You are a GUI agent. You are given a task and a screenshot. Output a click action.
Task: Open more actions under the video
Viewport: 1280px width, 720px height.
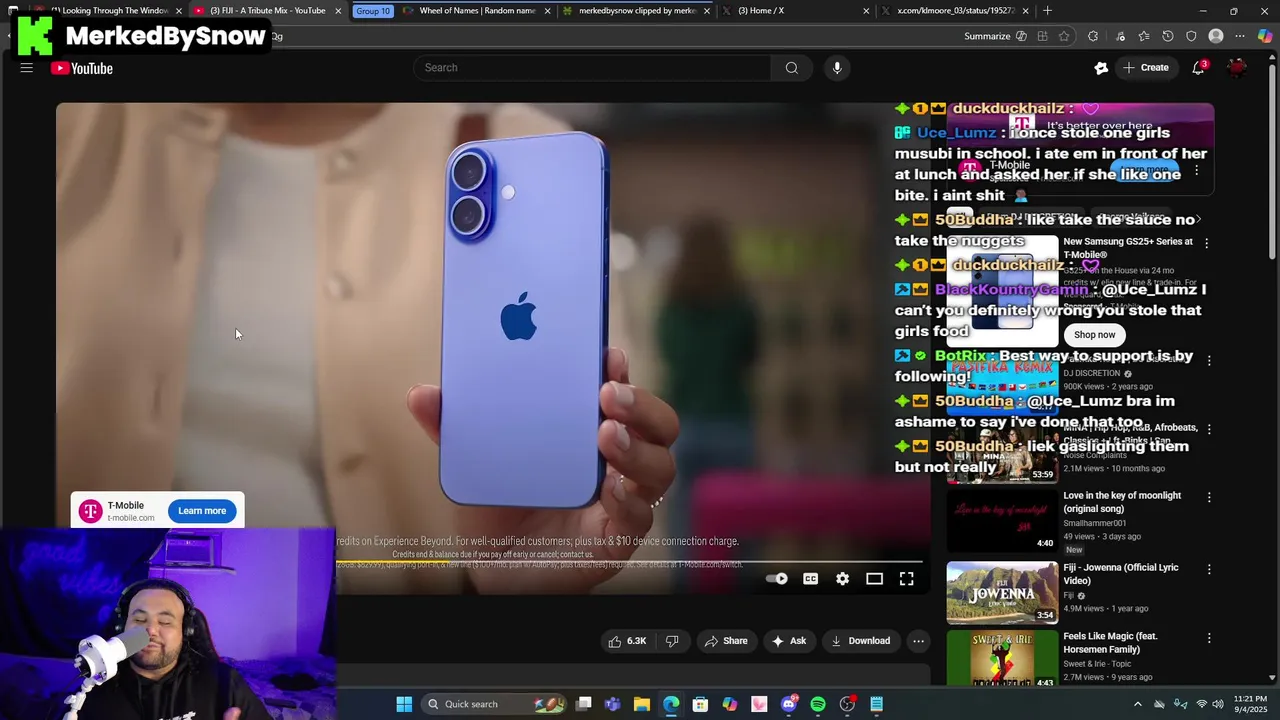pos(918,641)
